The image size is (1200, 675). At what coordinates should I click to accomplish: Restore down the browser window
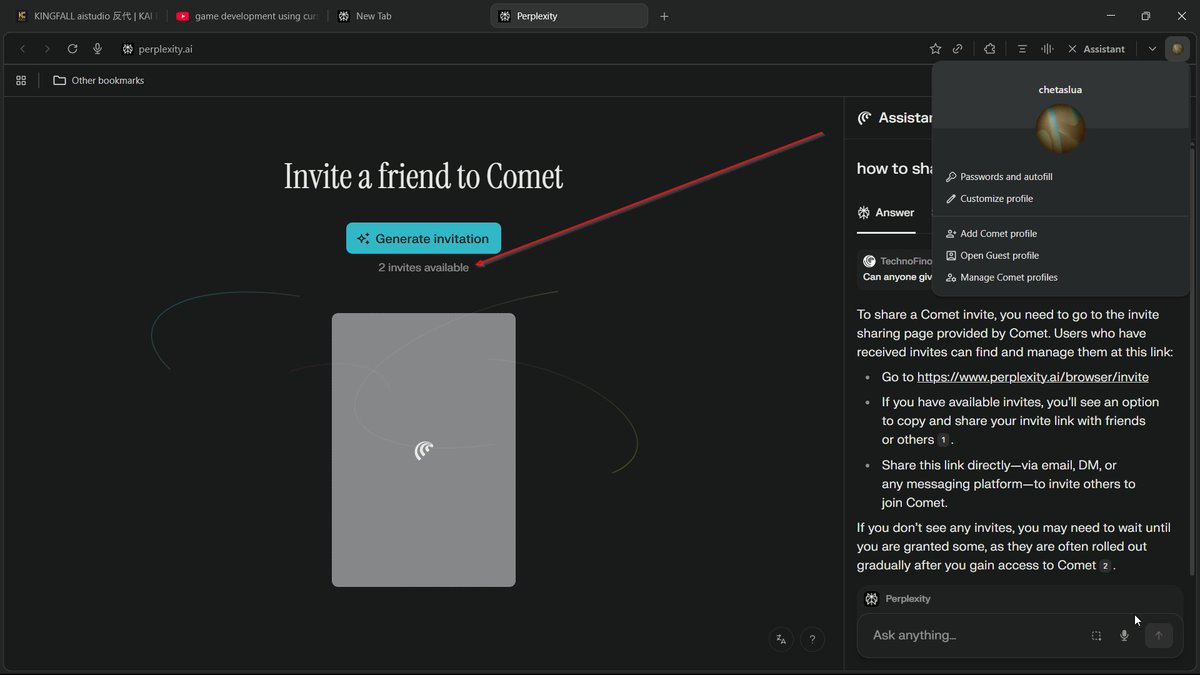click(1146, 16)
